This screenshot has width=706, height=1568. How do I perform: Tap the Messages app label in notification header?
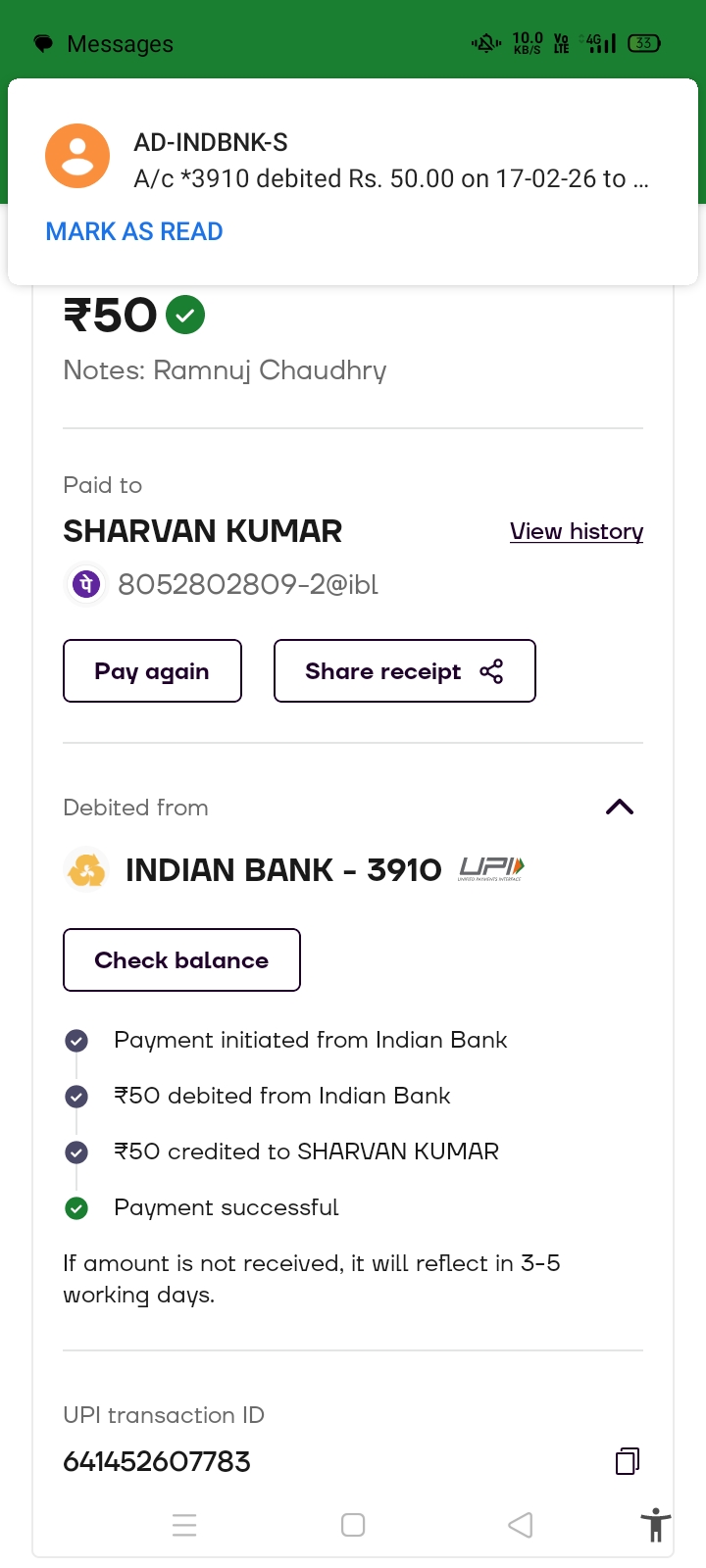[120, 44]
